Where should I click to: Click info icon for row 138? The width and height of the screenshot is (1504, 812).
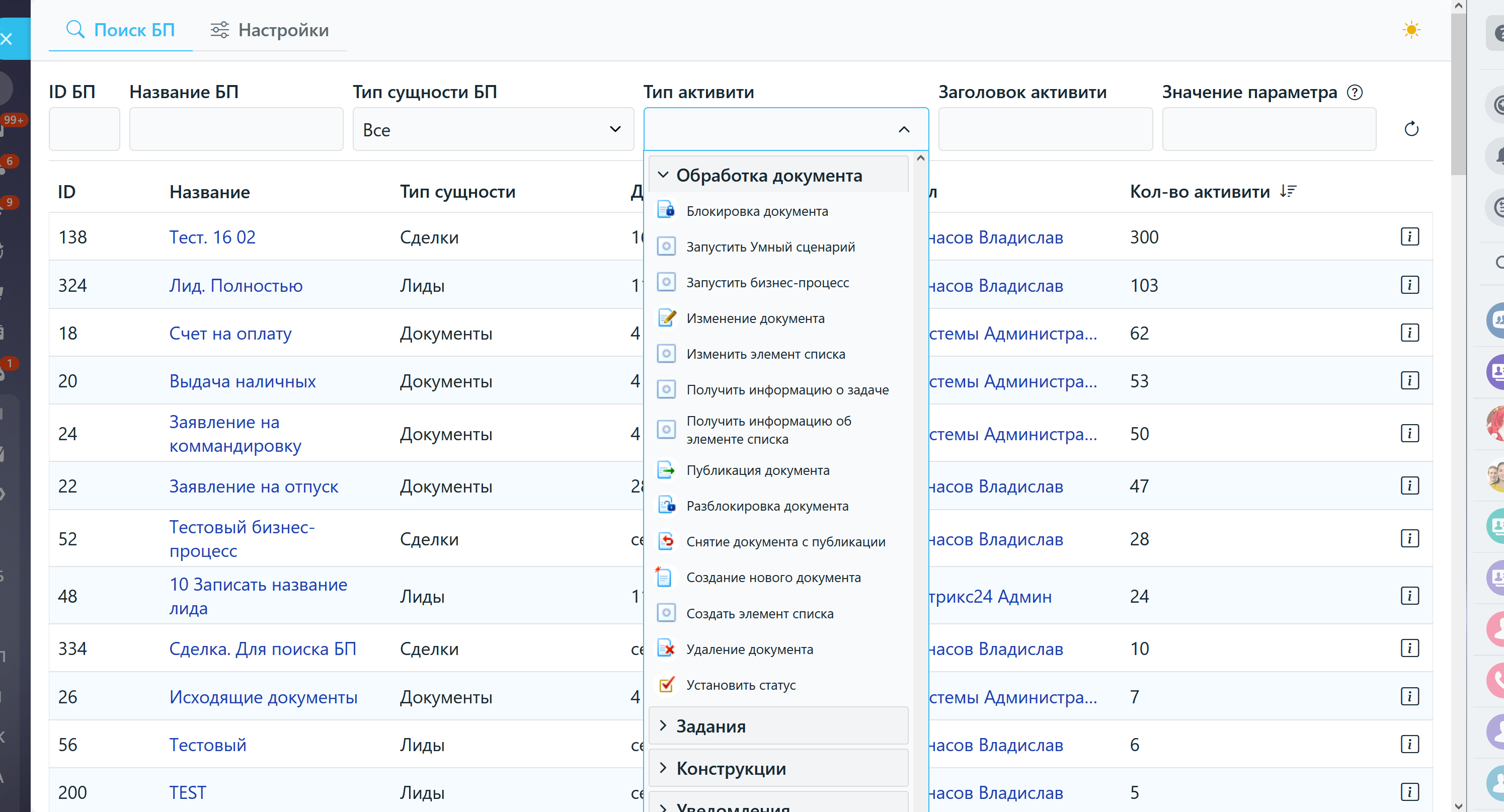coord(1409,237)
